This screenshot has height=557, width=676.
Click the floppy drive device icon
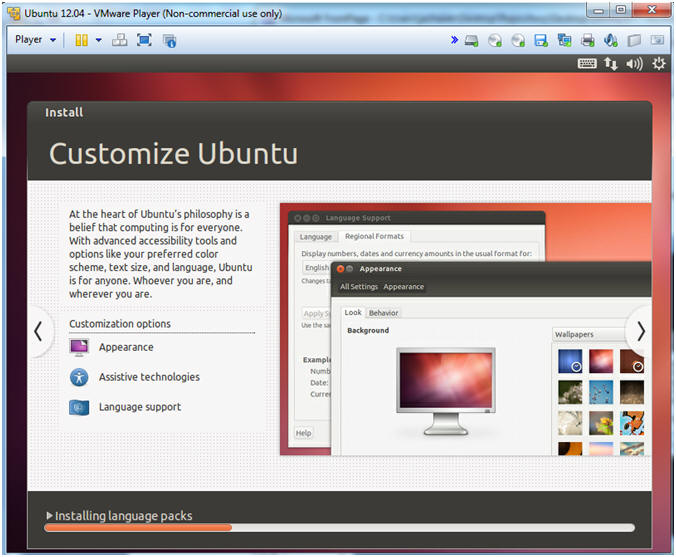tap(541, 41)
